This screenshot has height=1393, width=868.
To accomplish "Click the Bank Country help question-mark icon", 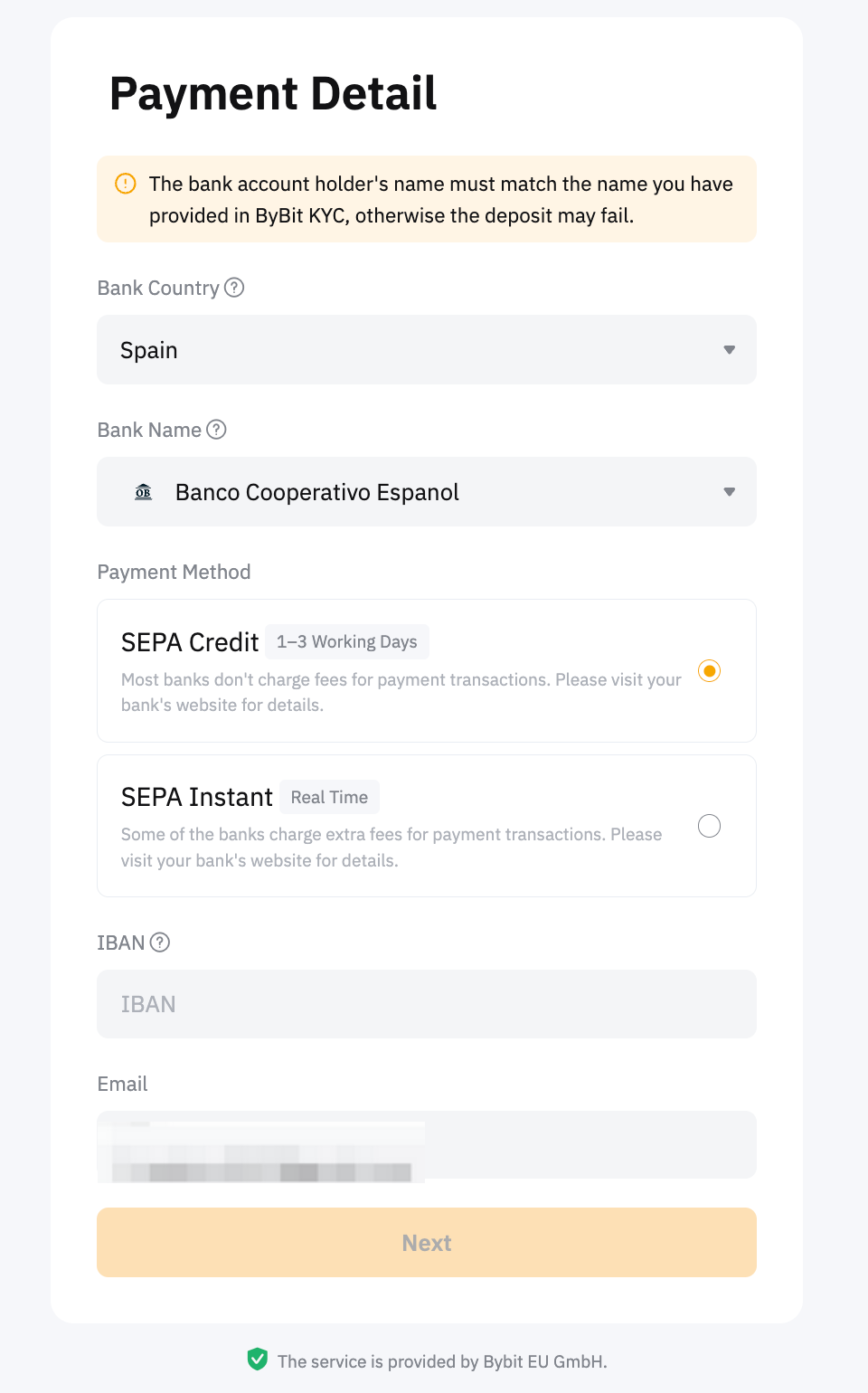I will [234, 288].
